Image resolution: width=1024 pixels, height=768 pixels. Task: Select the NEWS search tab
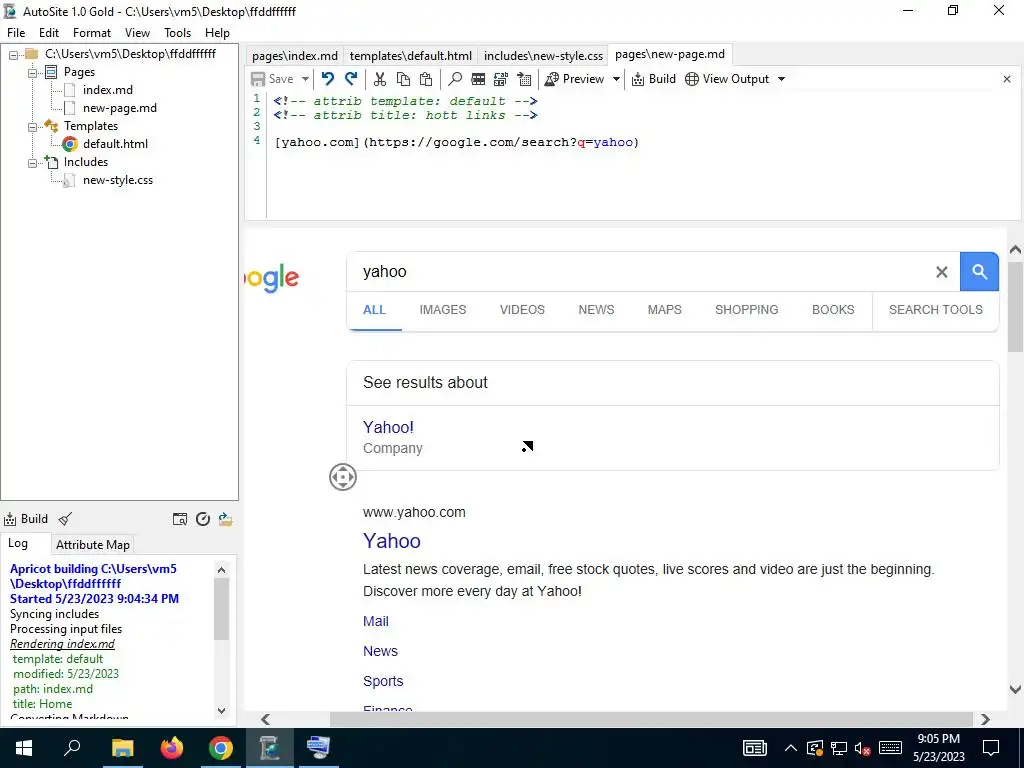596,310
